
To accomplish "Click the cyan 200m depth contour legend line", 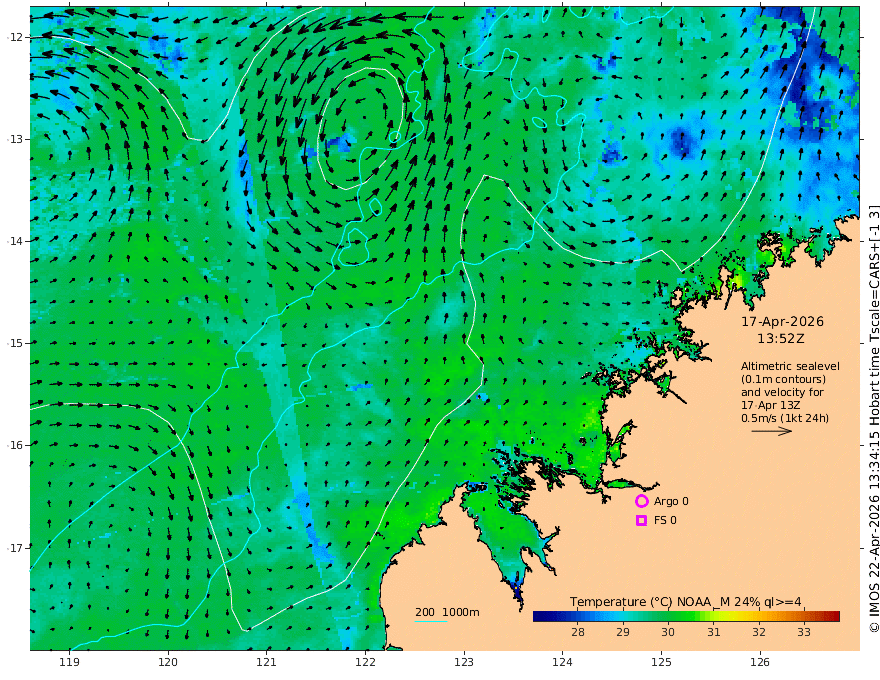I will point(430,622).
